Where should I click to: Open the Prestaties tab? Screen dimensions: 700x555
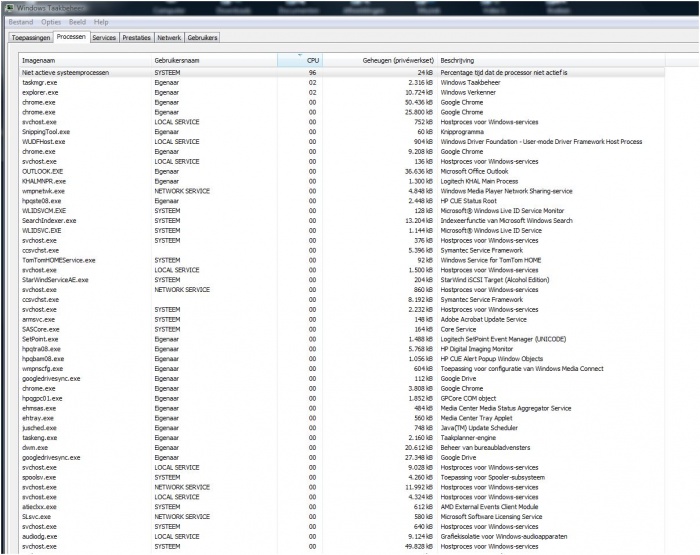coord(136,38)
